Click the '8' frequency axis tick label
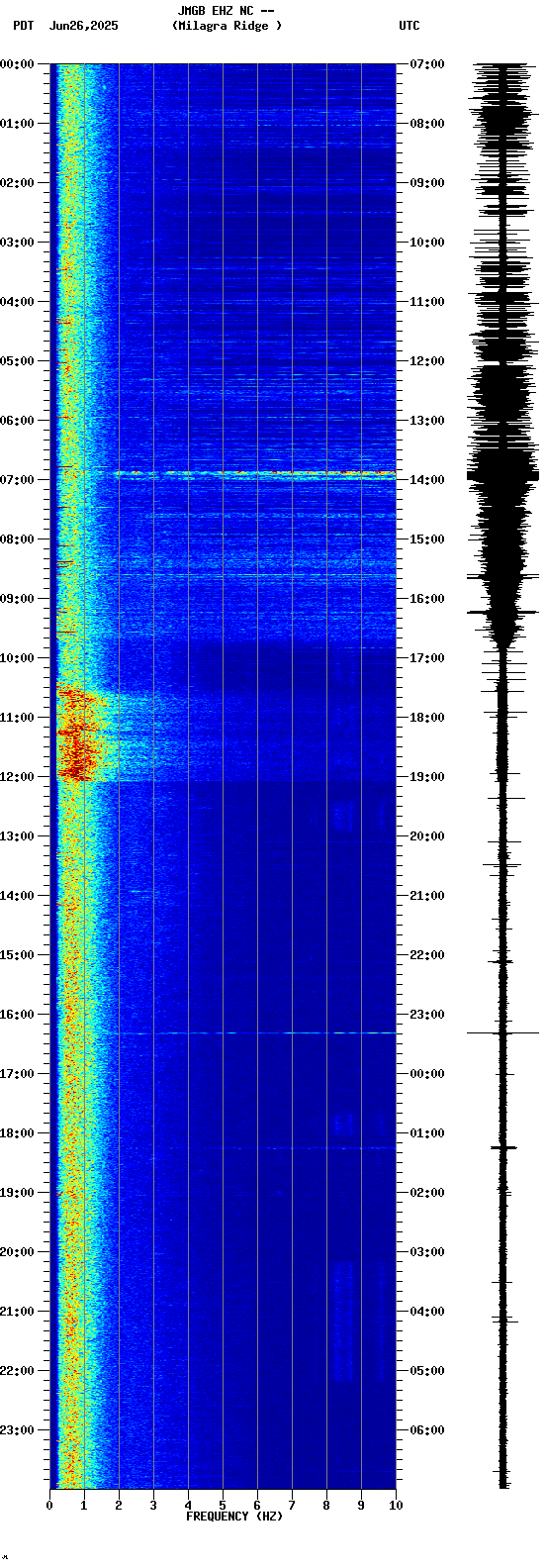Screen dimensions: 546x1568 [326, 1506]
